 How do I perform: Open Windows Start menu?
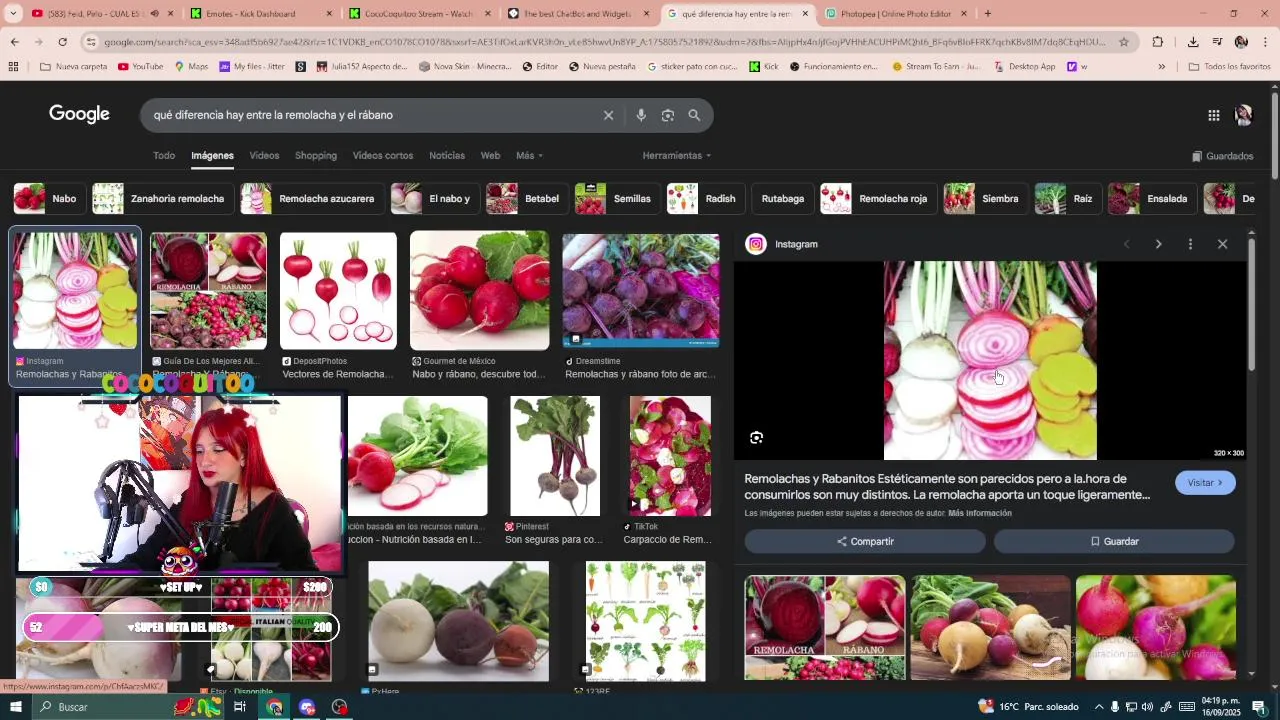pos(16,707)
